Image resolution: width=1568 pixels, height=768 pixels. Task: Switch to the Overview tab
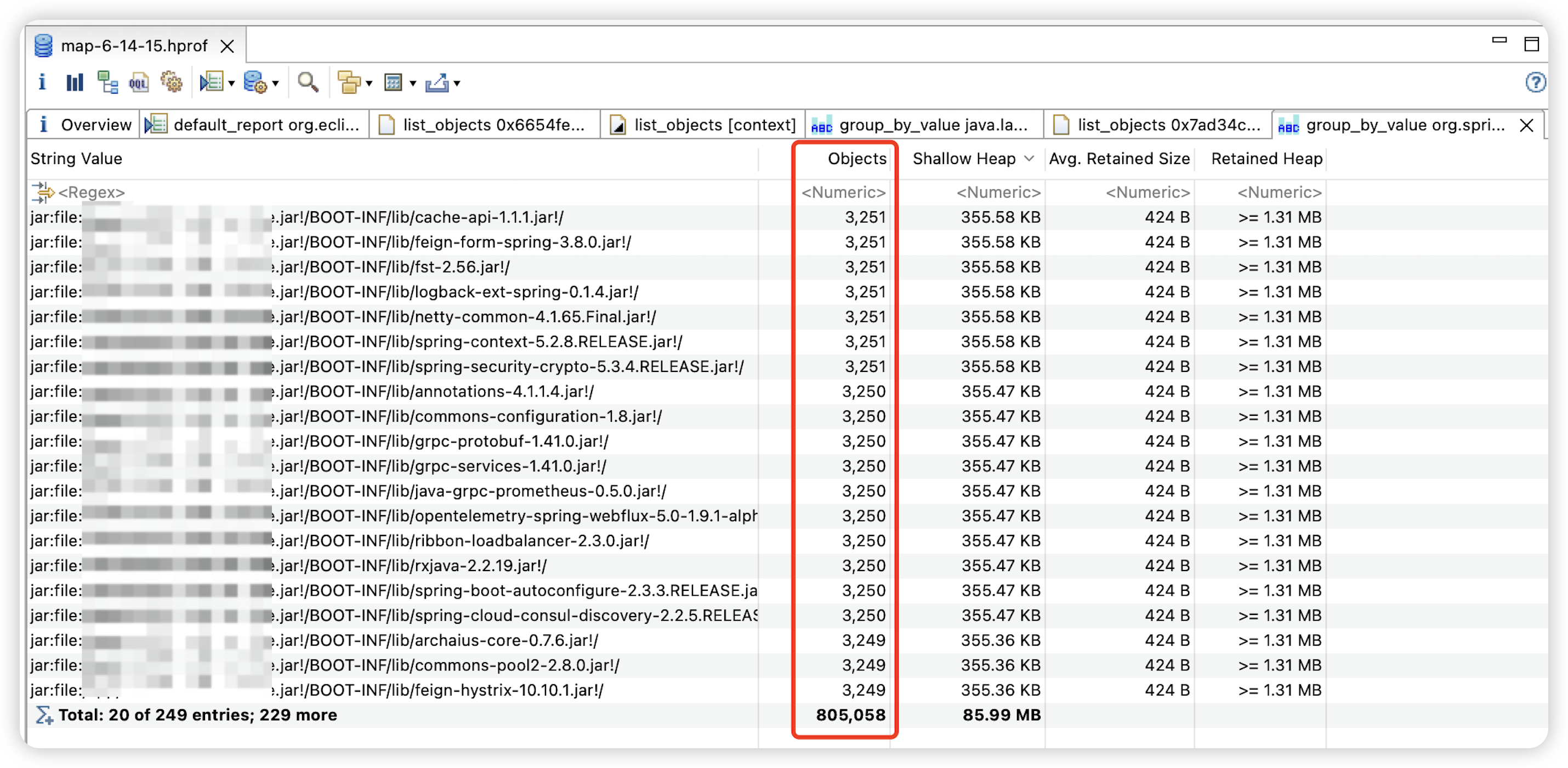[x=84, y=125]
